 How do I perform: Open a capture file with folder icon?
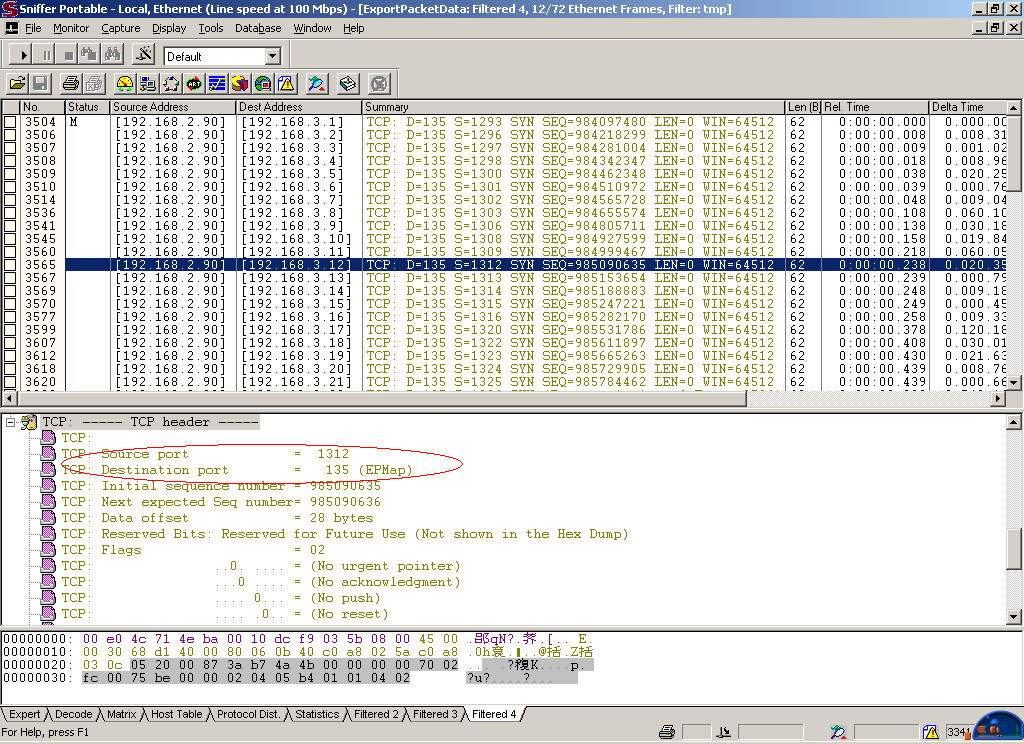coord(17,84)
